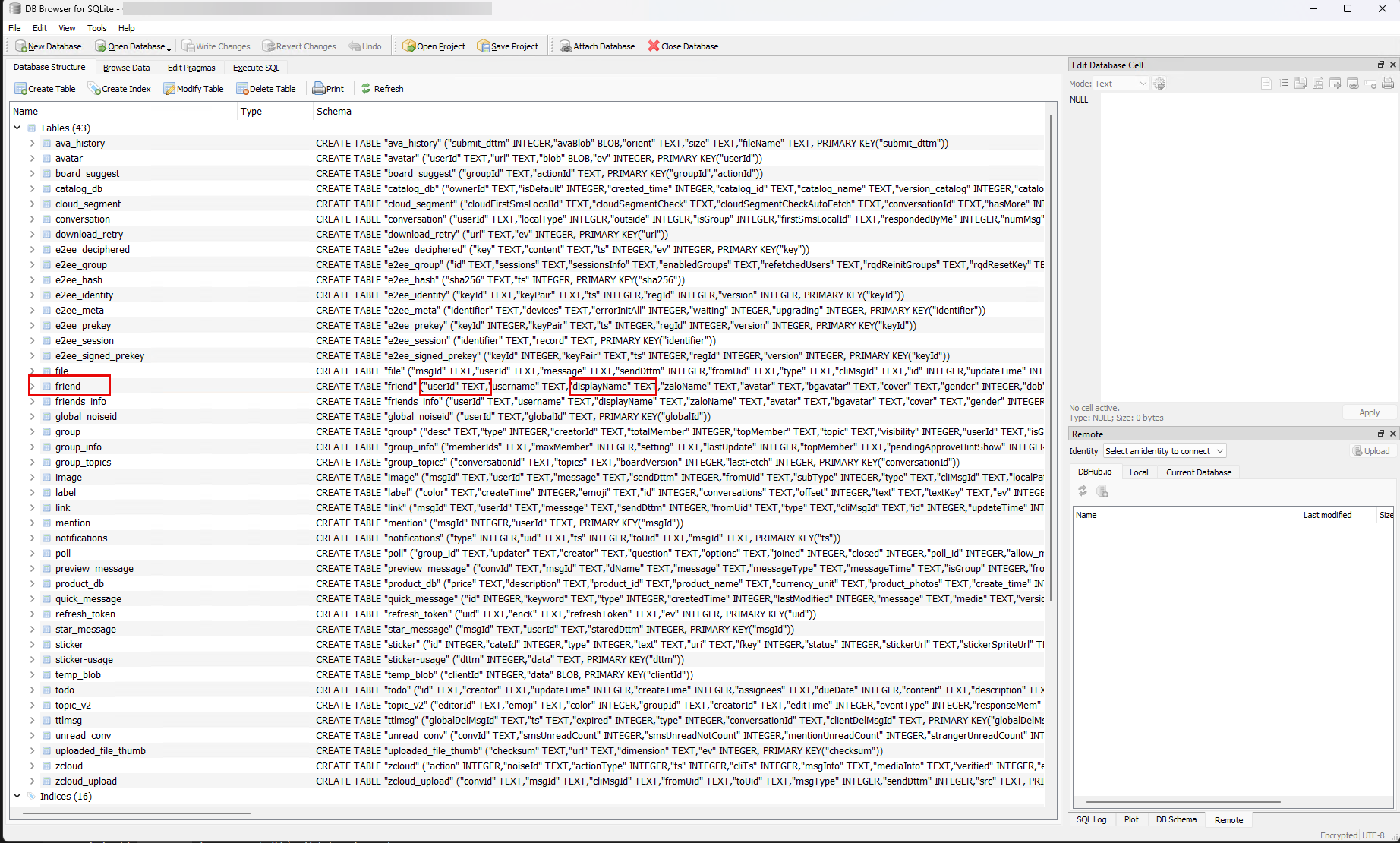1400x843 pixels.
Task: Switch to the Plot bottom tab
Action: (x=1131, y=819)
